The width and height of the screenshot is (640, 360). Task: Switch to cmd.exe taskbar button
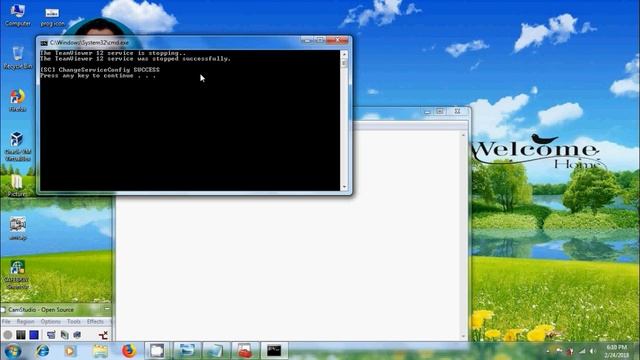point(274,351)
